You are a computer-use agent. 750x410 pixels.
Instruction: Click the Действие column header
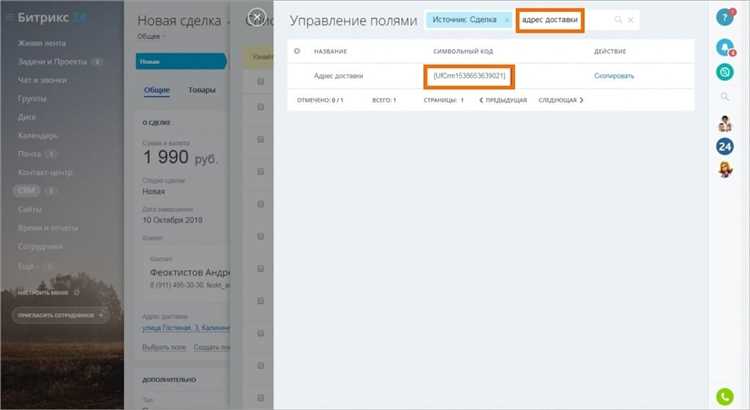pos(609,51)
